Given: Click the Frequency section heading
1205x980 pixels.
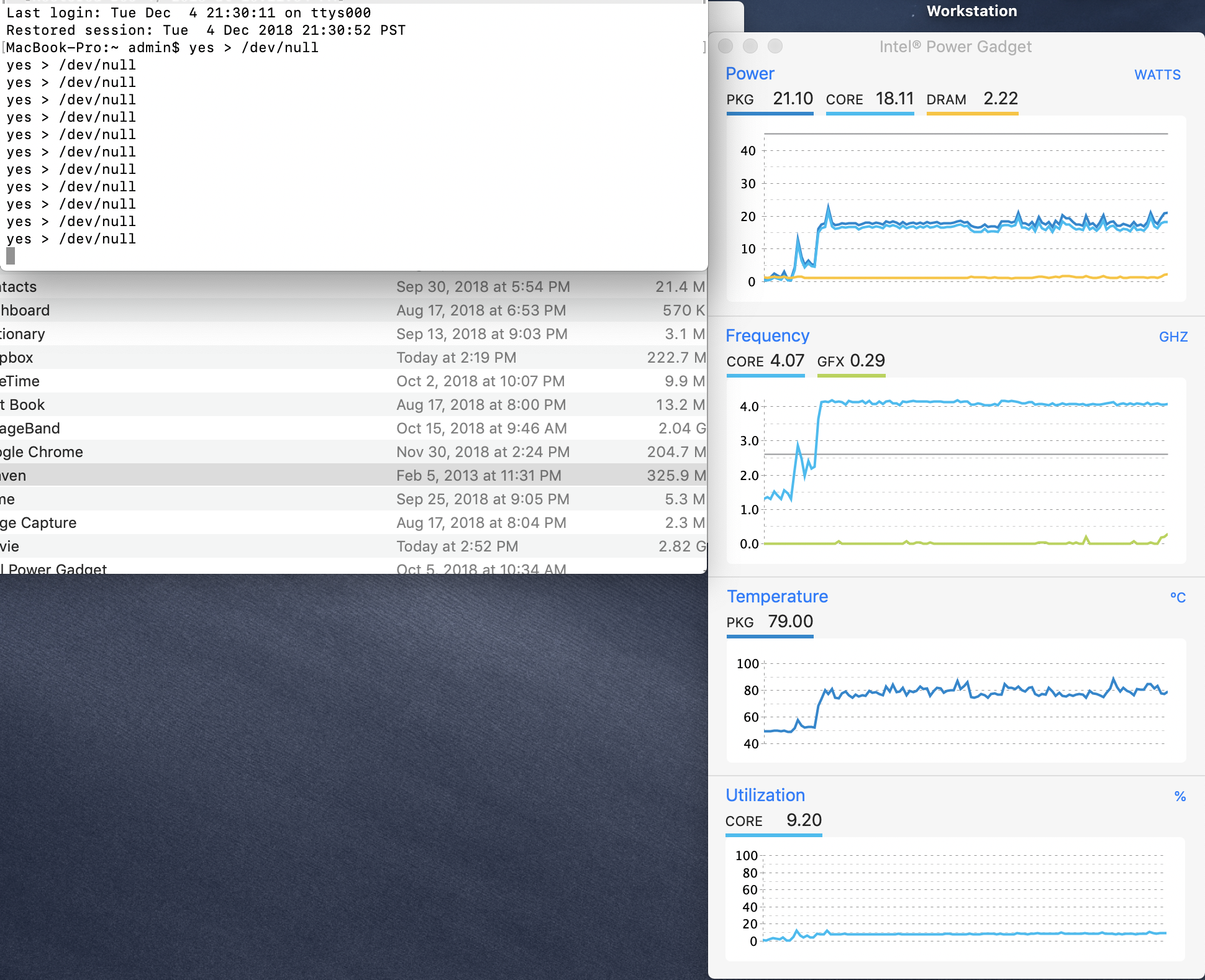Looking at the screenshot, I should pyautogui.click(x=767, y=335).
